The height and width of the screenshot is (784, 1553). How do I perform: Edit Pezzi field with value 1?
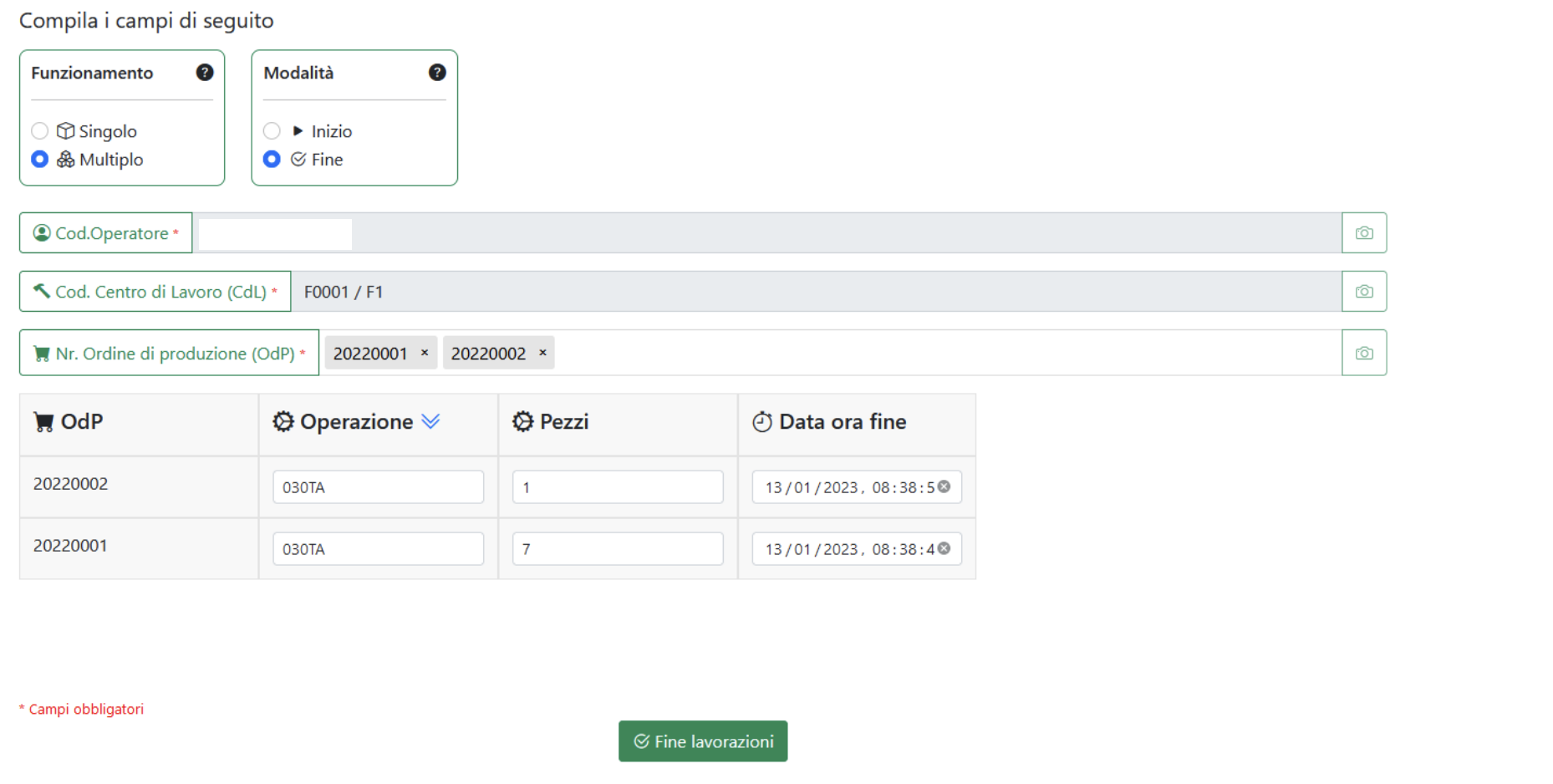point(618,487)
